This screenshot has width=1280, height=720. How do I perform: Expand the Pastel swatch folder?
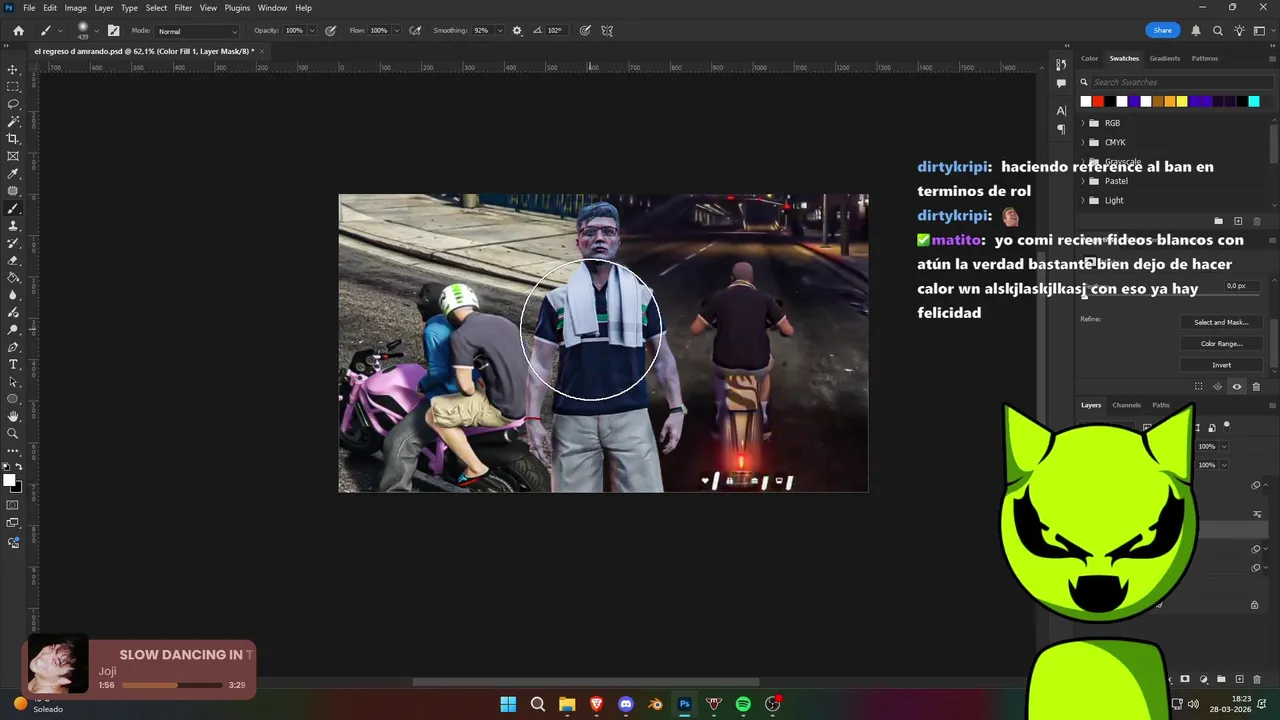tap(1083, 181)
